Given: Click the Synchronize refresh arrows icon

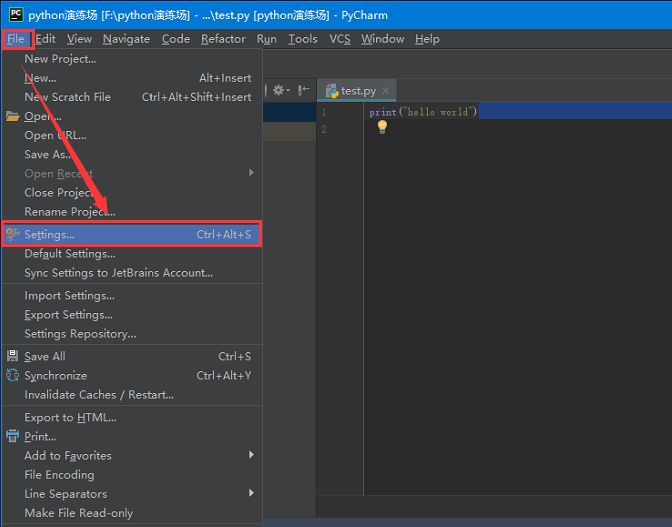Looking at the screenshot, I should coord(12,375).
